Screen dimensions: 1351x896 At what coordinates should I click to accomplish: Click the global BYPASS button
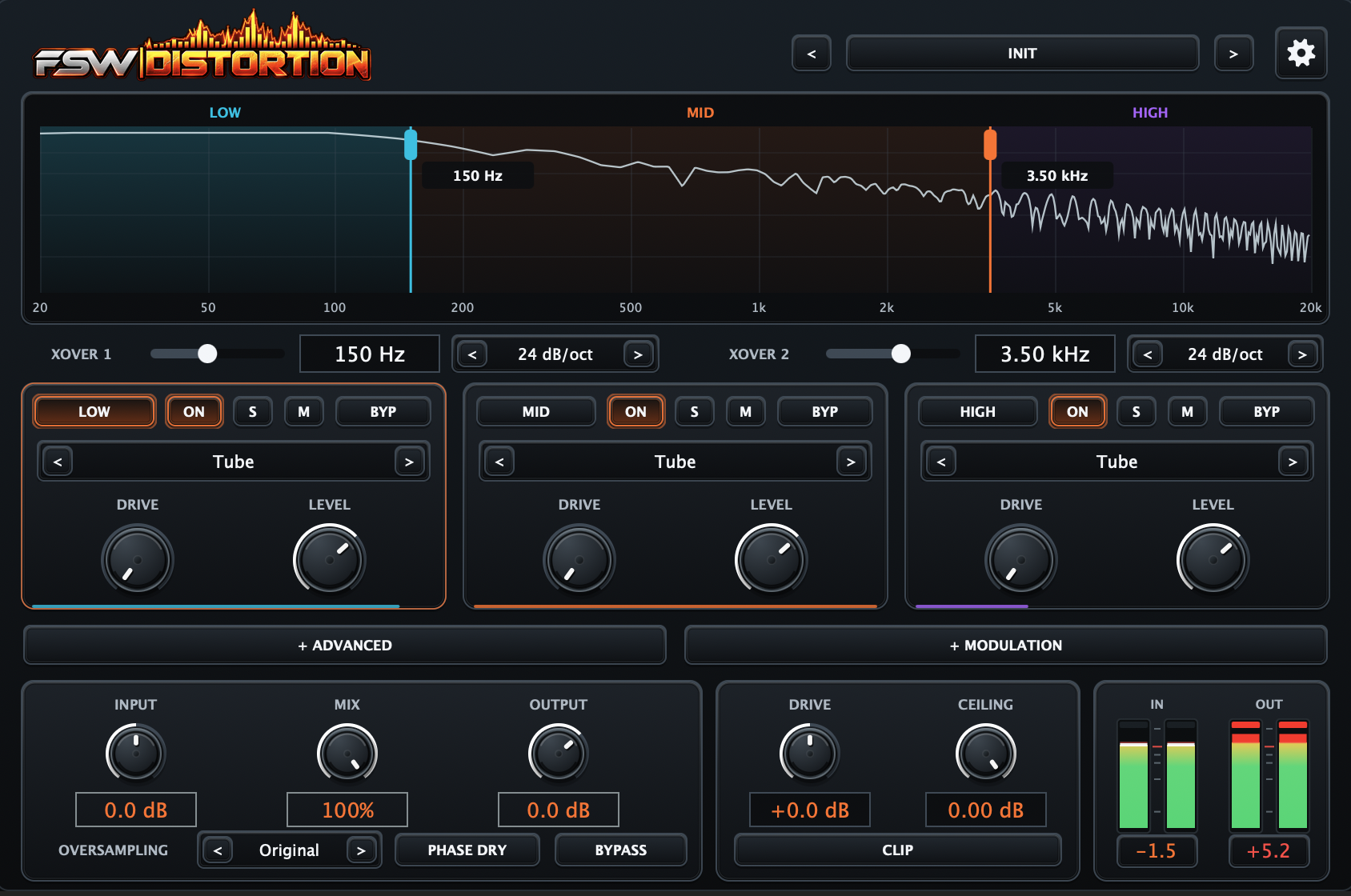click(x=621, y=850)
